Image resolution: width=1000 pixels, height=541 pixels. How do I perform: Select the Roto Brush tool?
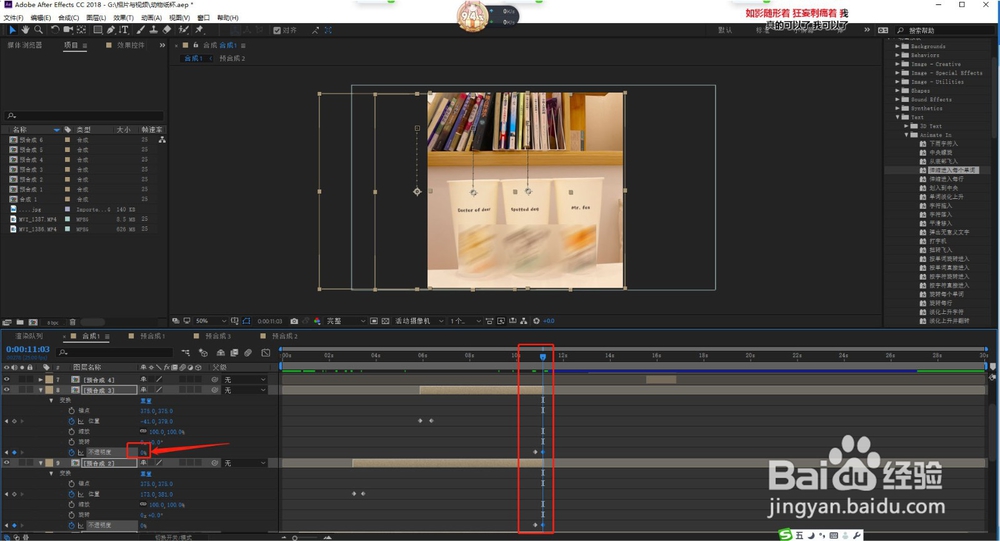184,30
